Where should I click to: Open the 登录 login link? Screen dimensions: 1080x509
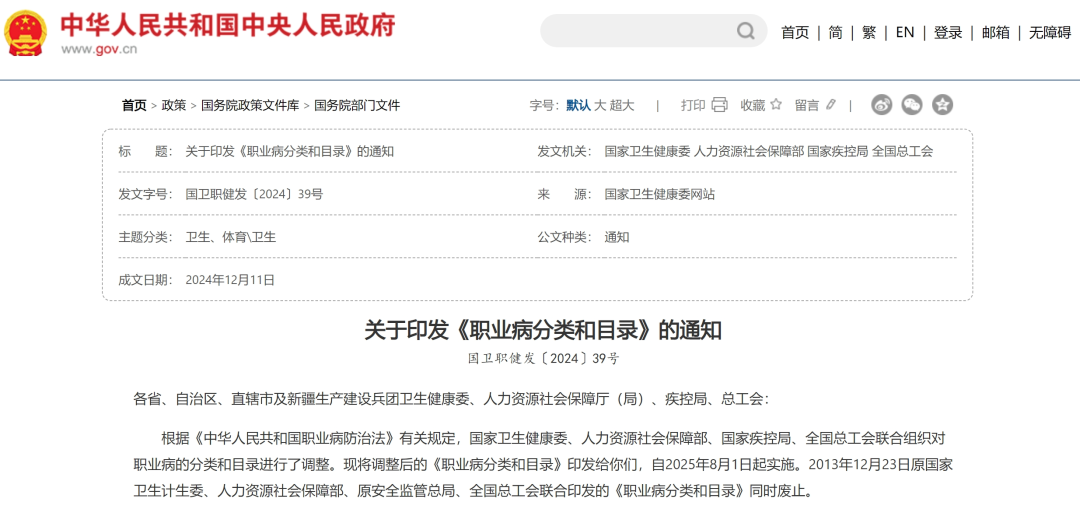[948, 32]
